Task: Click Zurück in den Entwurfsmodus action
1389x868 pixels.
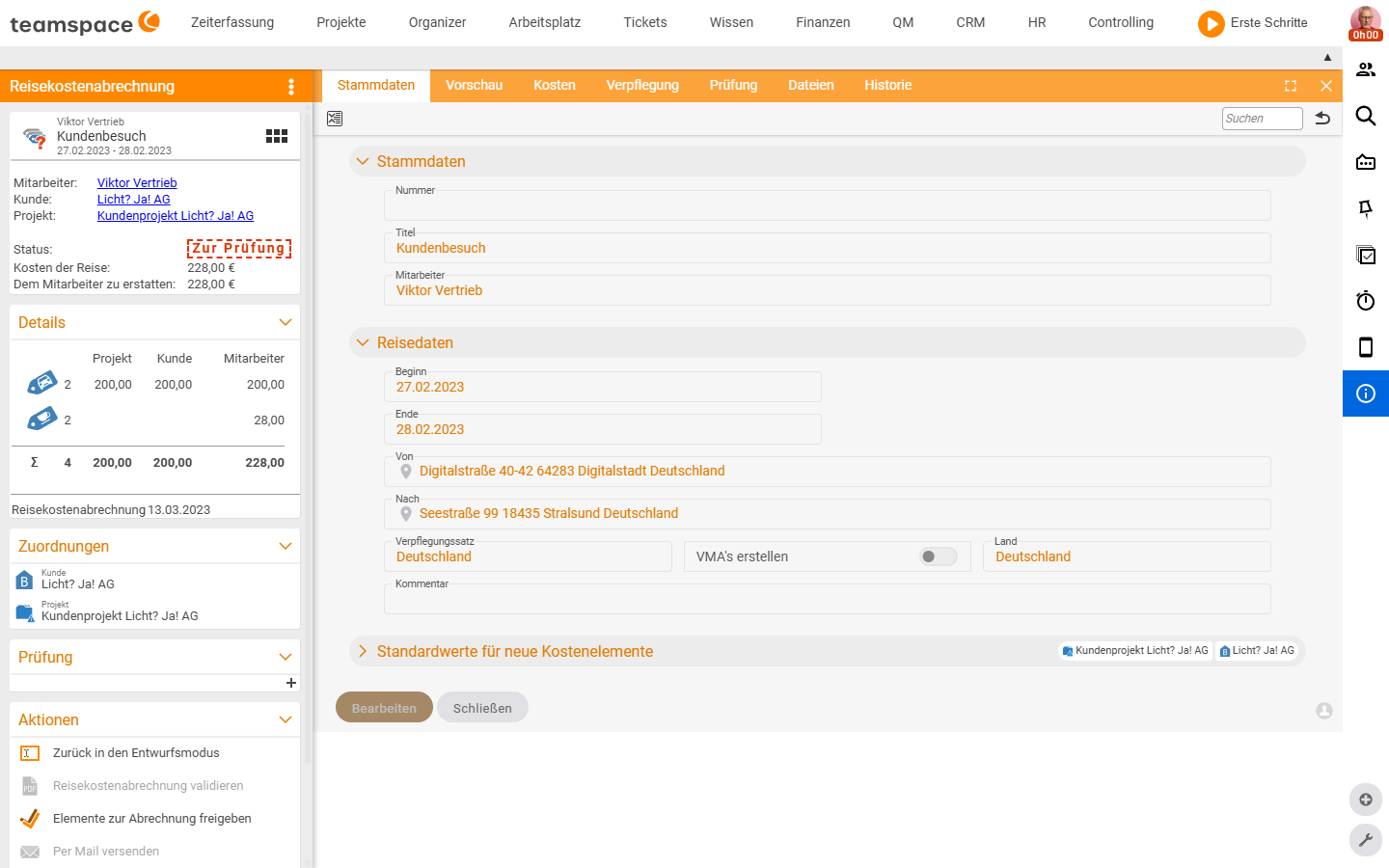Action: click(136, 753)
